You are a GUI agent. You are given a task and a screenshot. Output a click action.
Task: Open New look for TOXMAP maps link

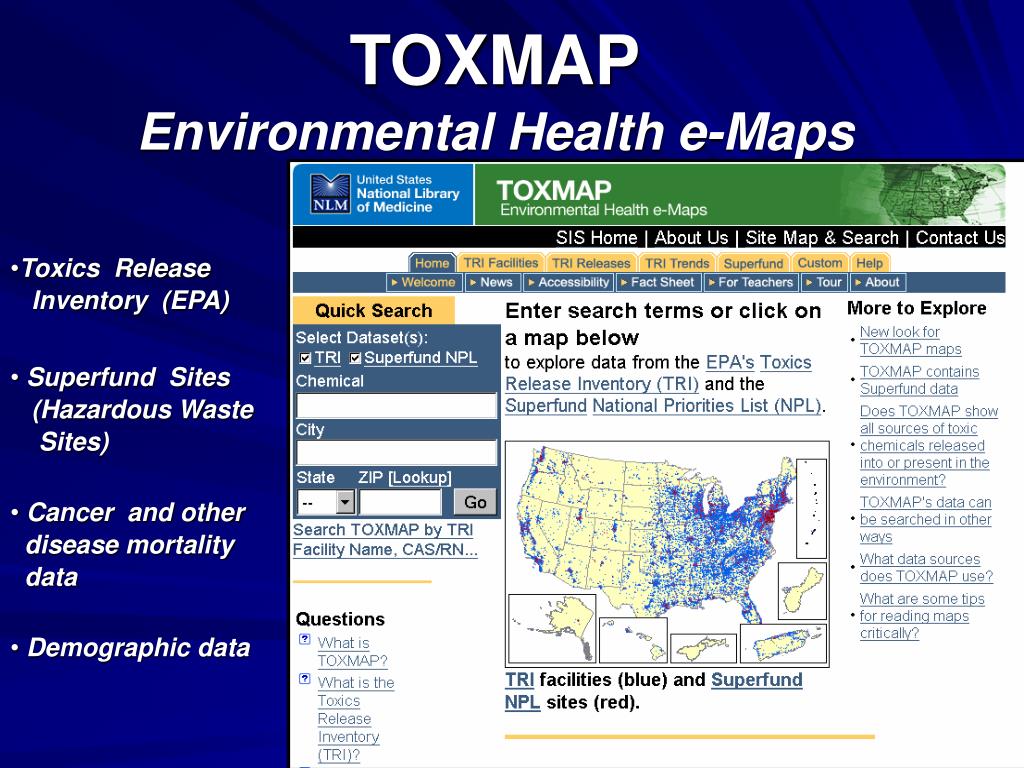coord(910,340)
